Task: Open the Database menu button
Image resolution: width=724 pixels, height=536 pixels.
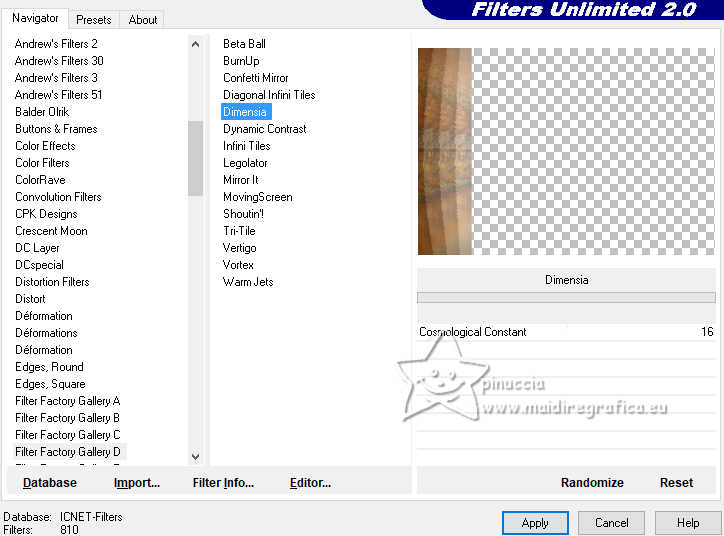Action: pyautogui.click(x=50, y=483)
